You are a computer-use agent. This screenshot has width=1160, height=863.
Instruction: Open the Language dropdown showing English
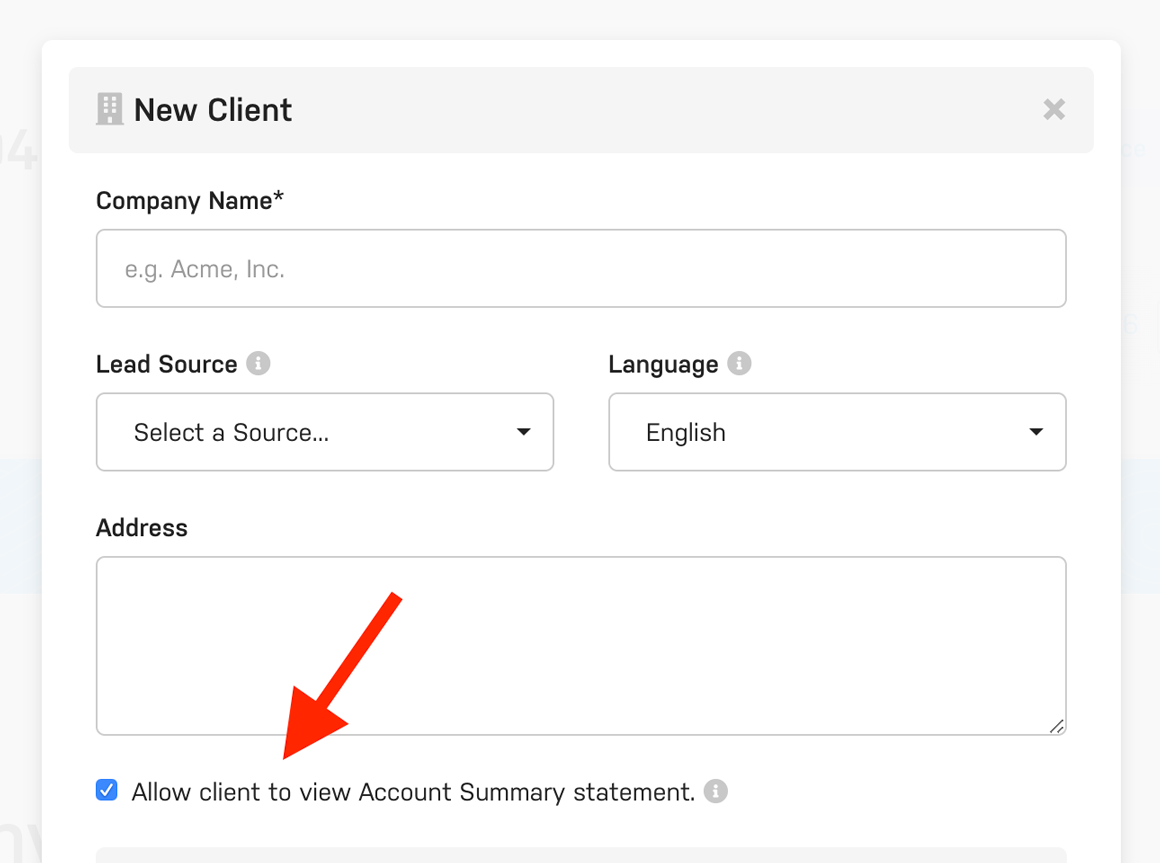(x=837, y=432)
